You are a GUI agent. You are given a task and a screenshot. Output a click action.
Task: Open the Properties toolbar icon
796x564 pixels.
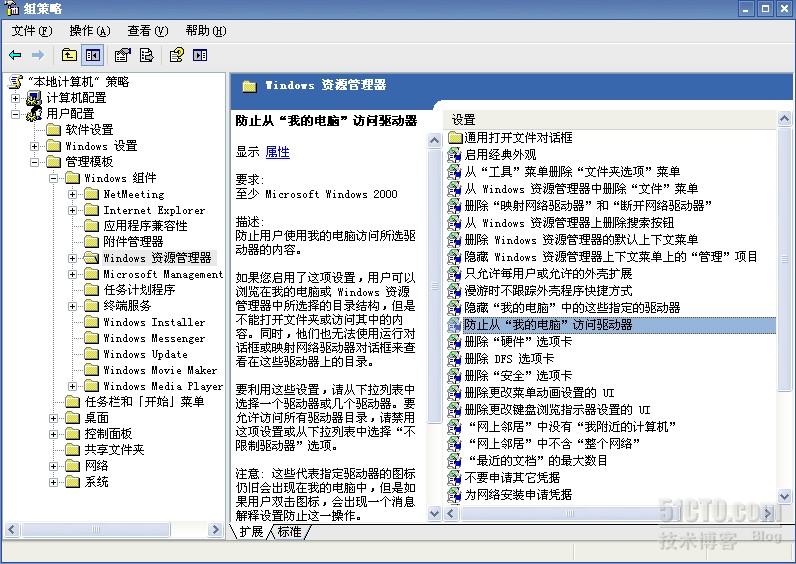pos(123,55)
